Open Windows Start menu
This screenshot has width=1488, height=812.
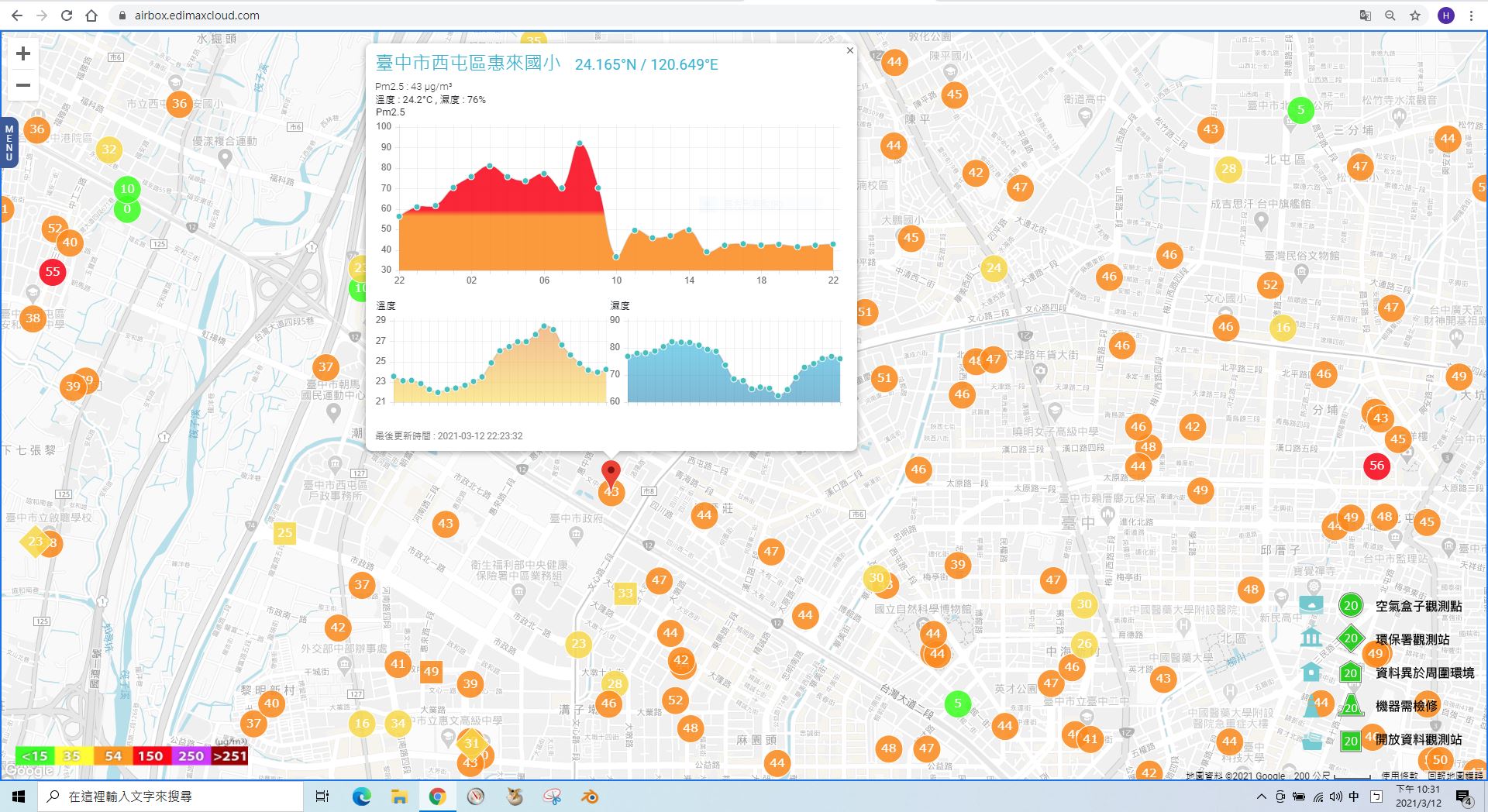[x=19, y=797]
